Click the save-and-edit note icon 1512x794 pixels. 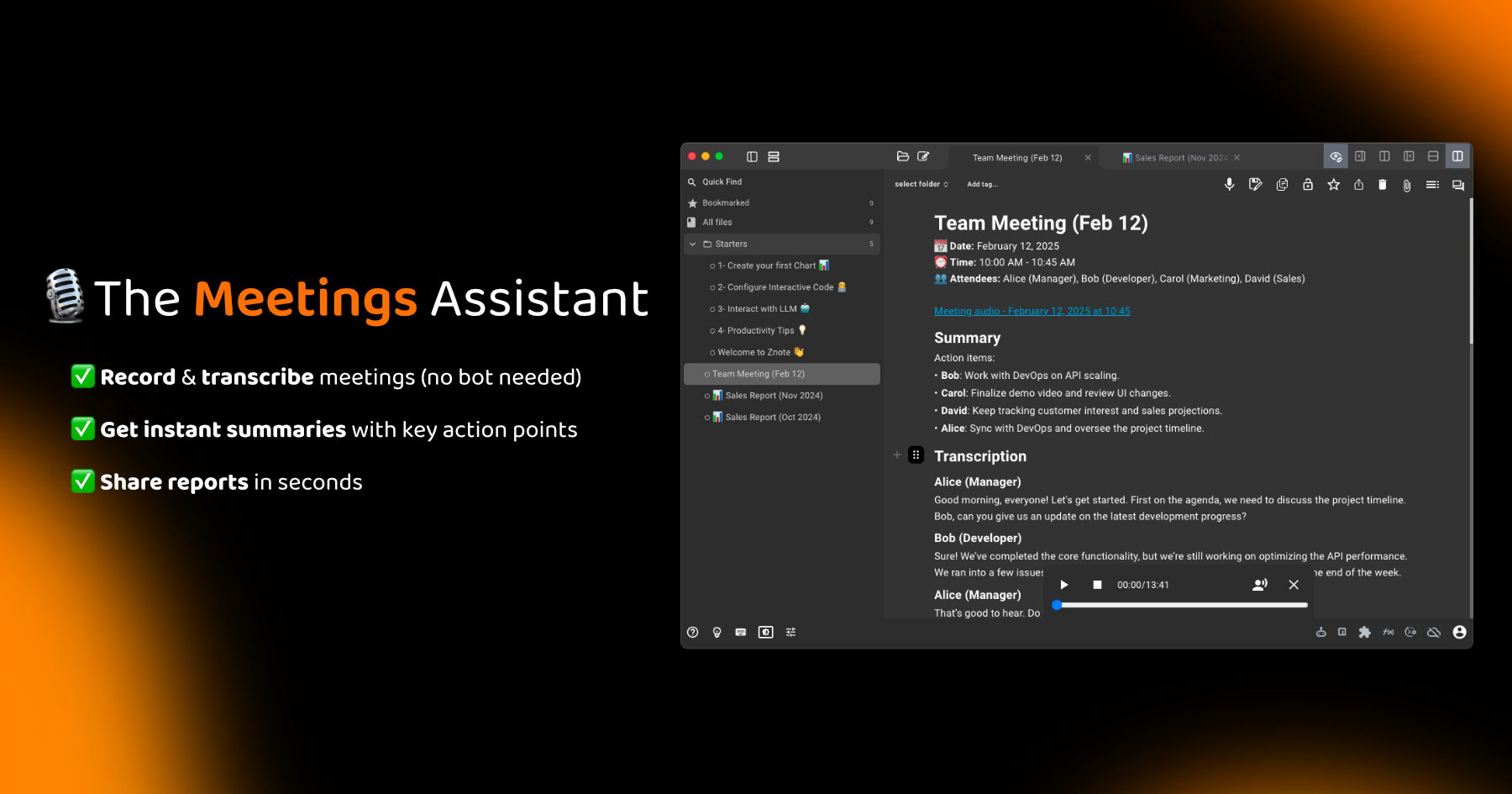(x=1255, y=184)
